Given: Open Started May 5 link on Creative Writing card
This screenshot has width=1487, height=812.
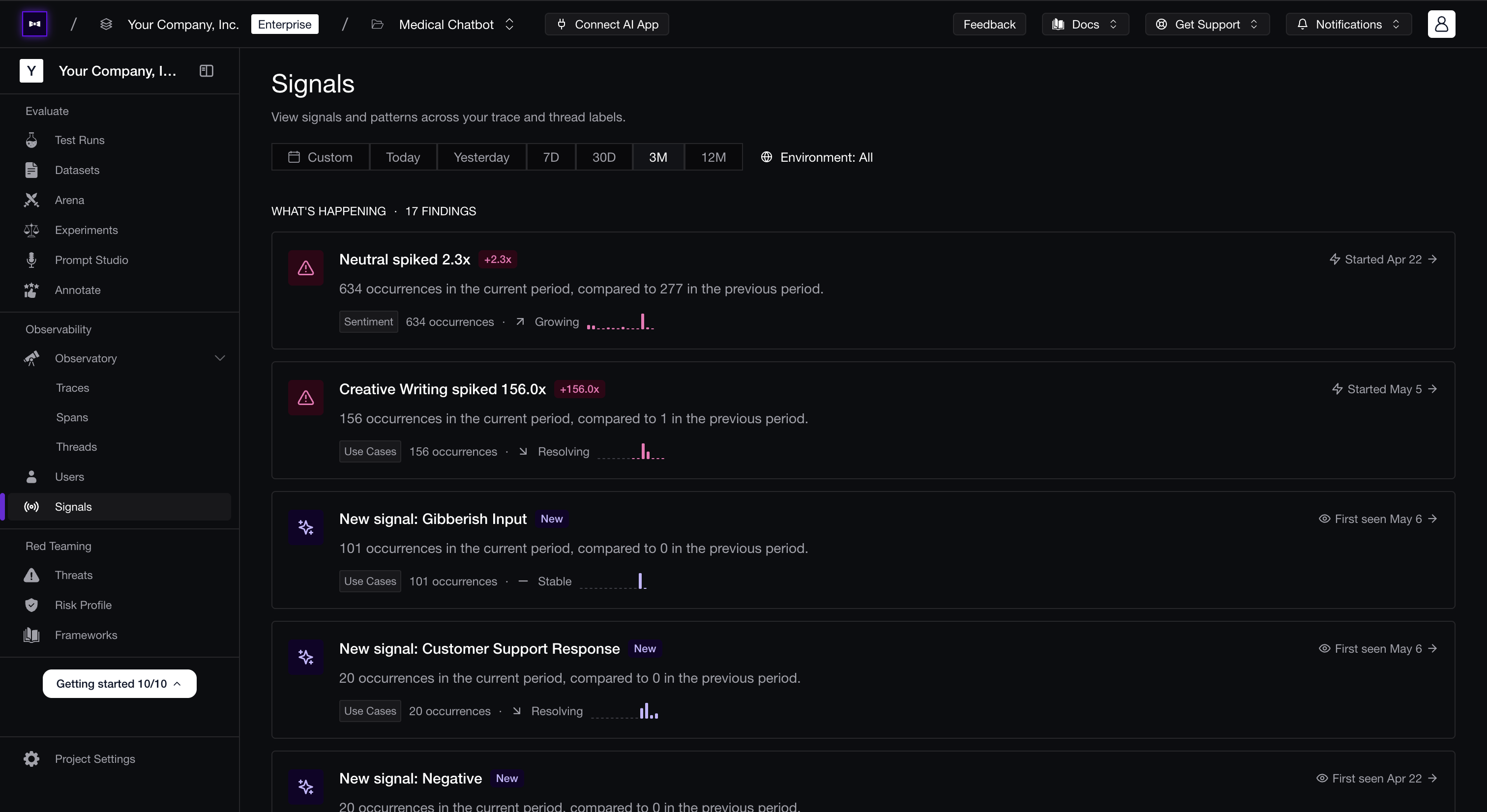Looking at the screenshot, I should [1384, 389].
